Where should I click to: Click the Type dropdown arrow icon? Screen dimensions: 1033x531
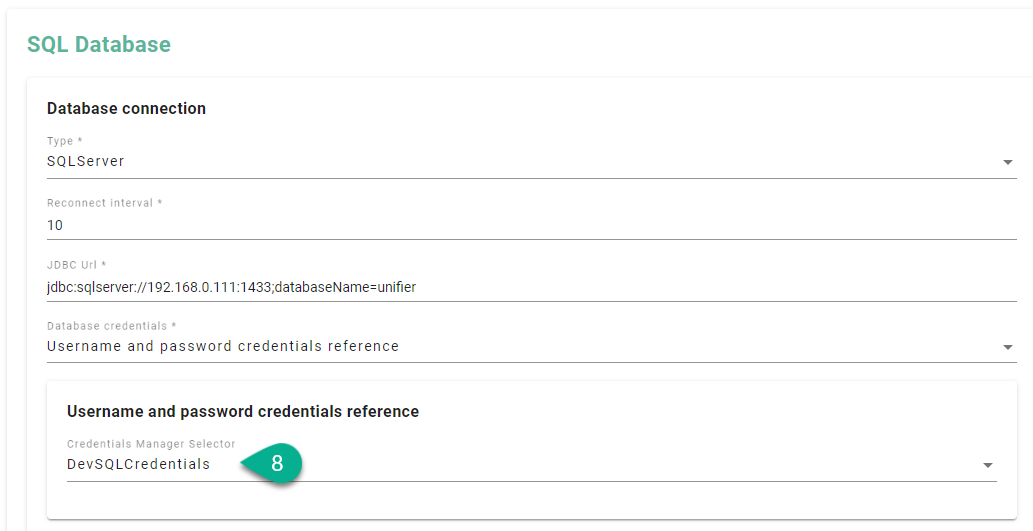[x=1007, y=162]
